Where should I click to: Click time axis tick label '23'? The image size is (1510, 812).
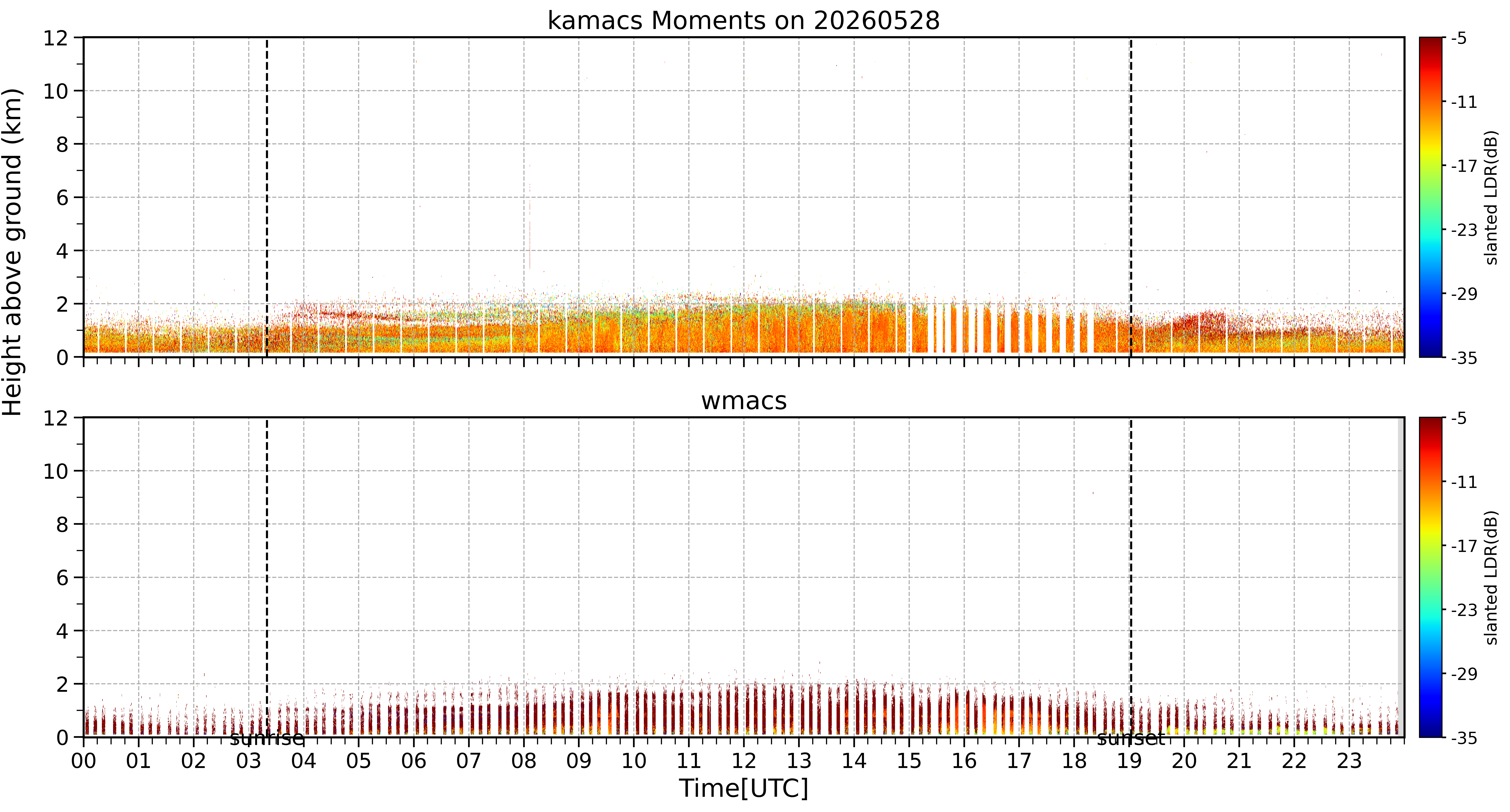tap(1349, 761)
